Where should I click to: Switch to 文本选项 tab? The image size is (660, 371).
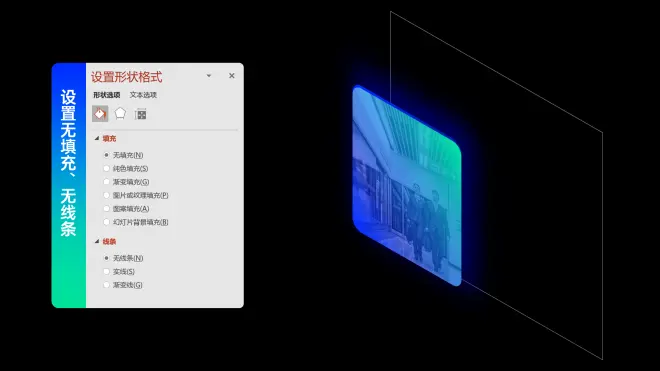click(143, 95)
